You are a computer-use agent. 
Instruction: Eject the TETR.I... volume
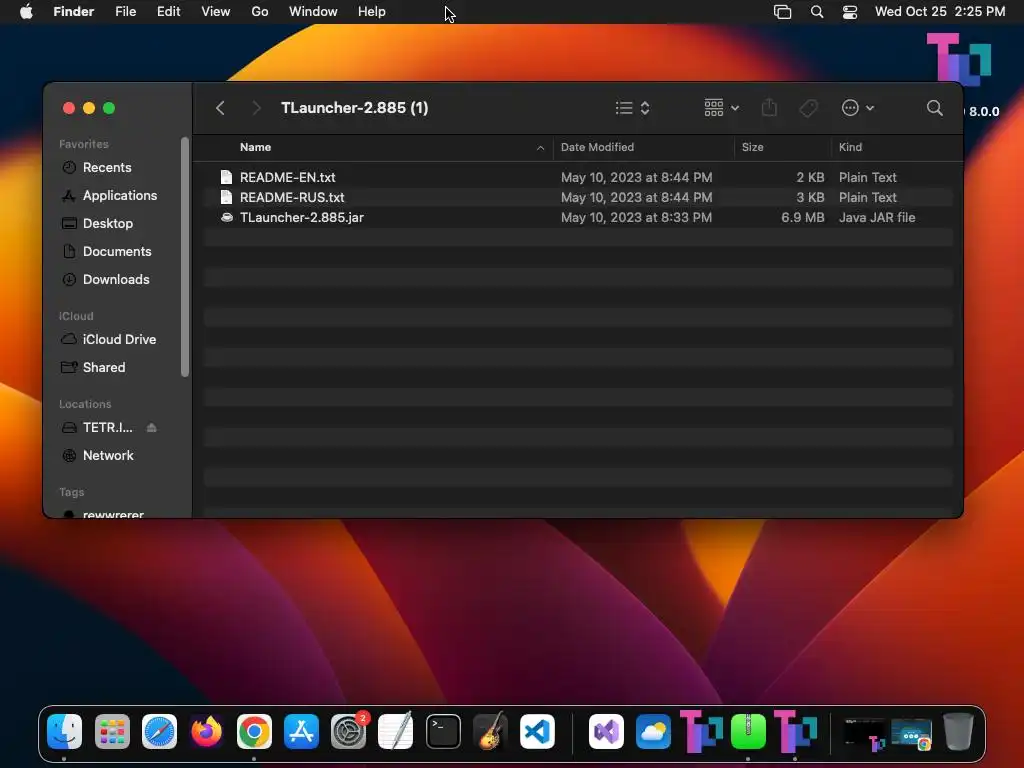coord(152,428)
